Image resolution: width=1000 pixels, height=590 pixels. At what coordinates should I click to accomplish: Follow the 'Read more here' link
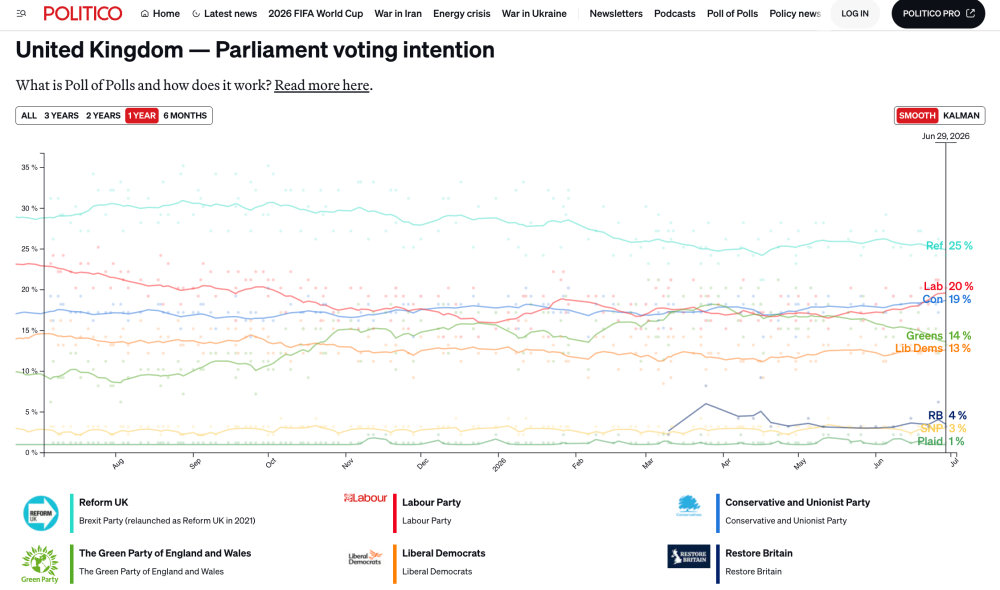pos(321,85)
